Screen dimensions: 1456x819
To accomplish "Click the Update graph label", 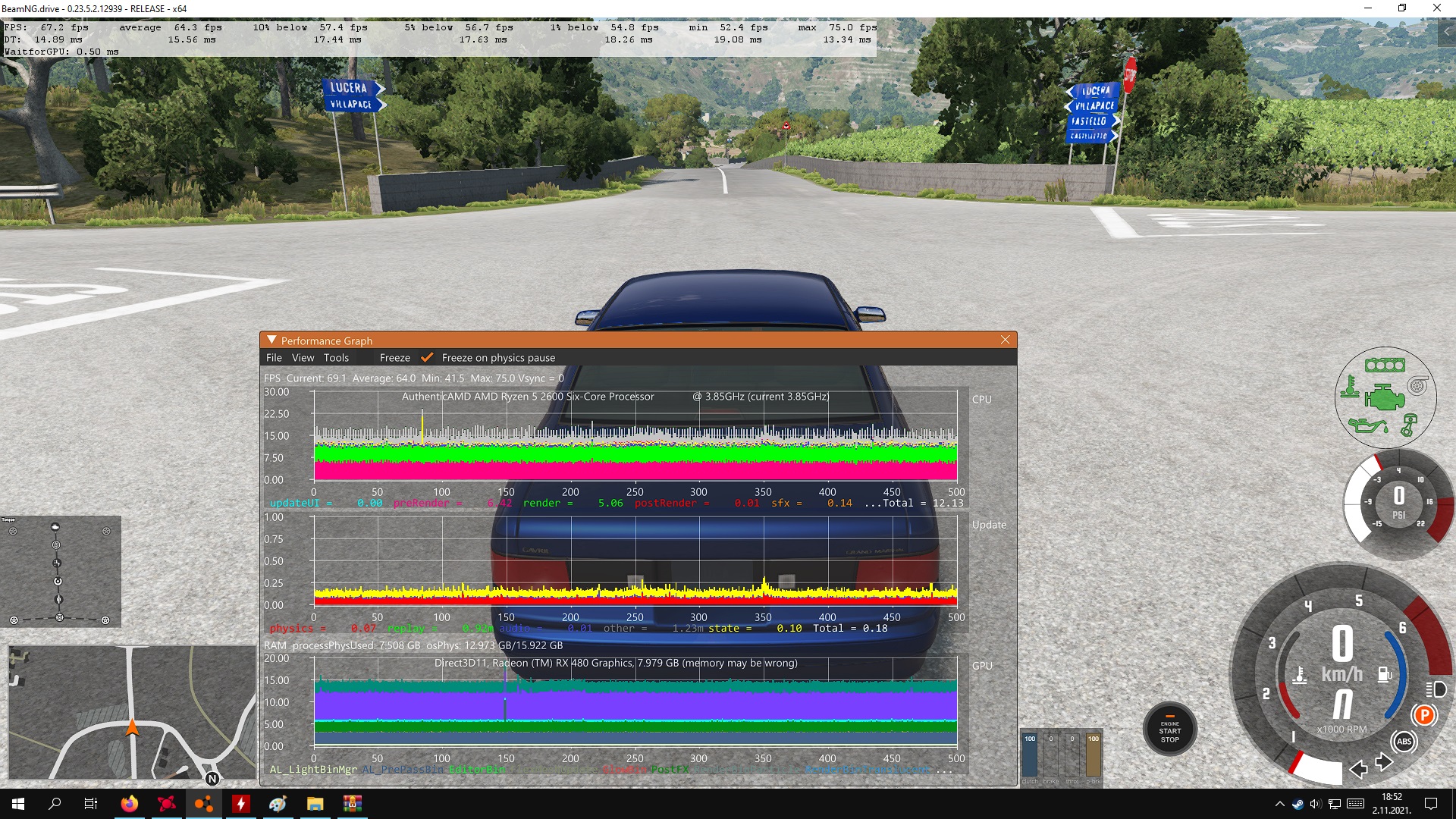I will point(989,525).
